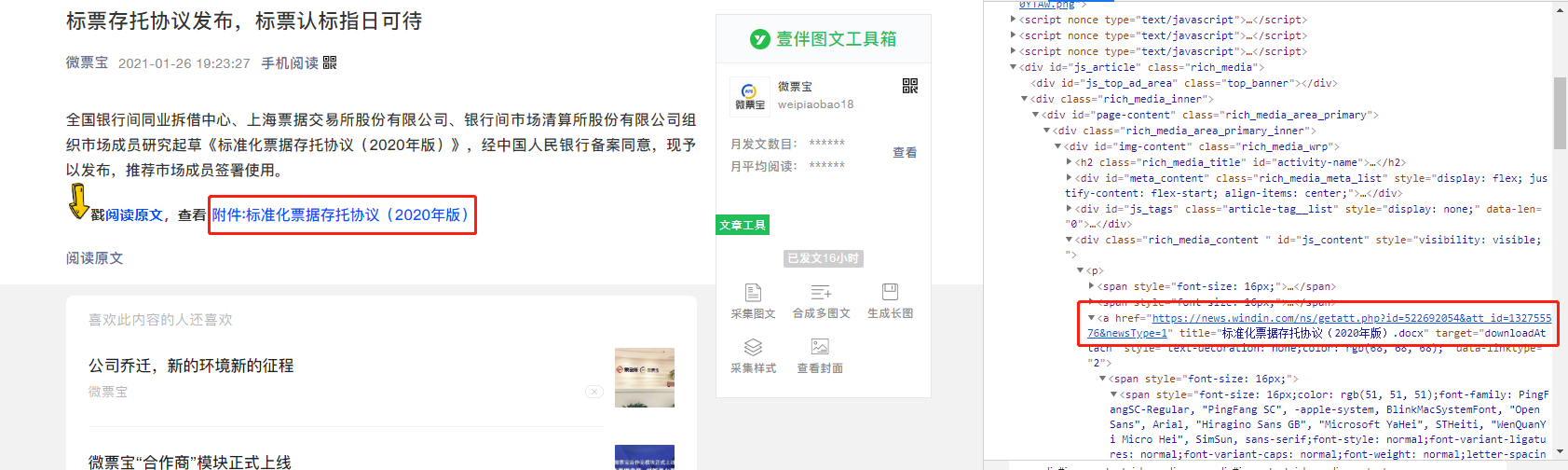Click the 阅读原文 link below the article
Image resolution: width=1568 pixels, height=470 pixels.
pyautogui.click(x=94, y=258)
